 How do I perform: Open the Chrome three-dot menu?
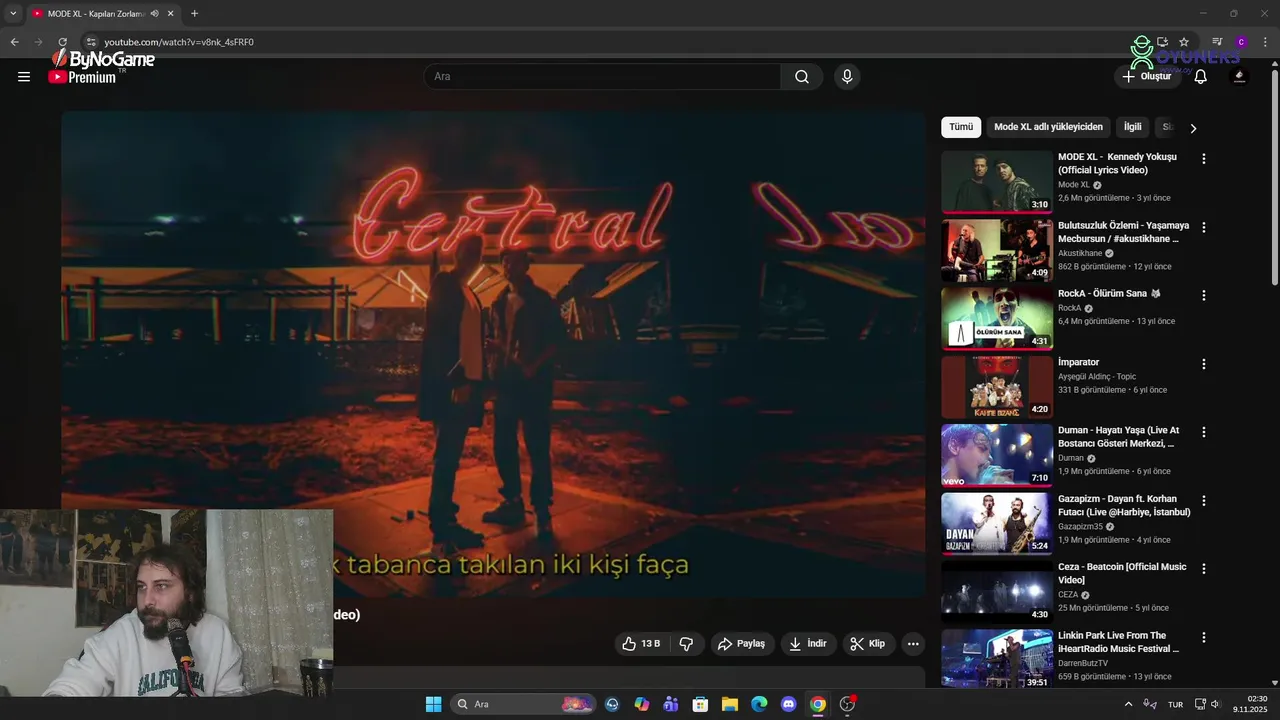coord(1265,42)
